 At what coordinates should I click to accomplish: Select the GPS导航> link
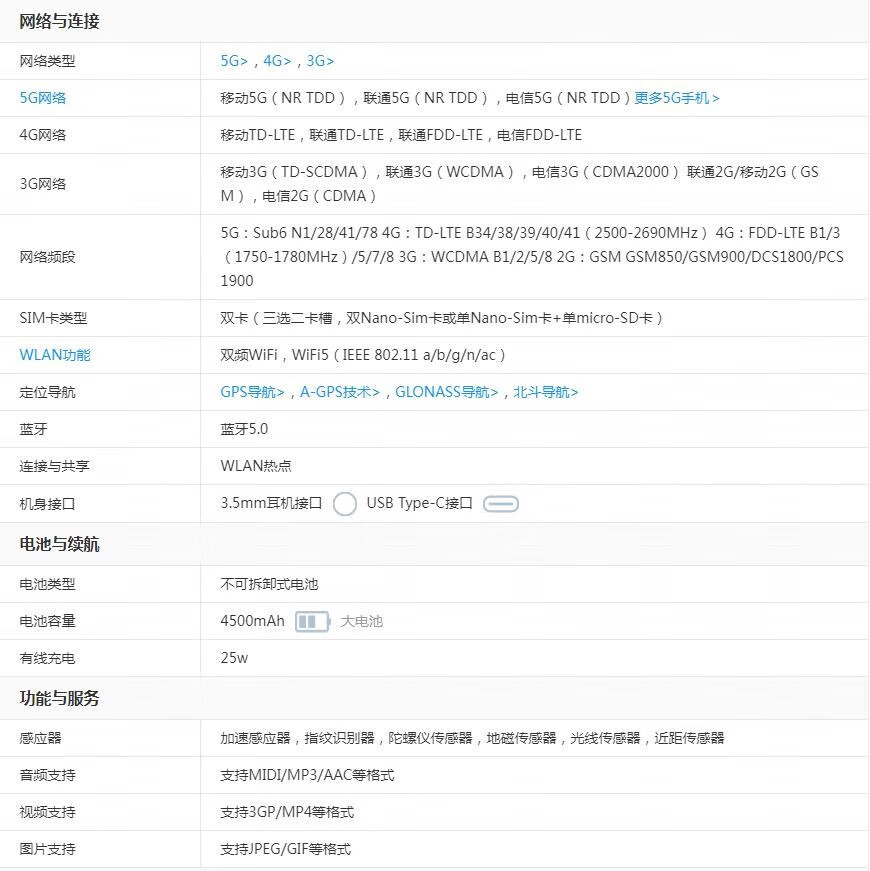[252, 392]
